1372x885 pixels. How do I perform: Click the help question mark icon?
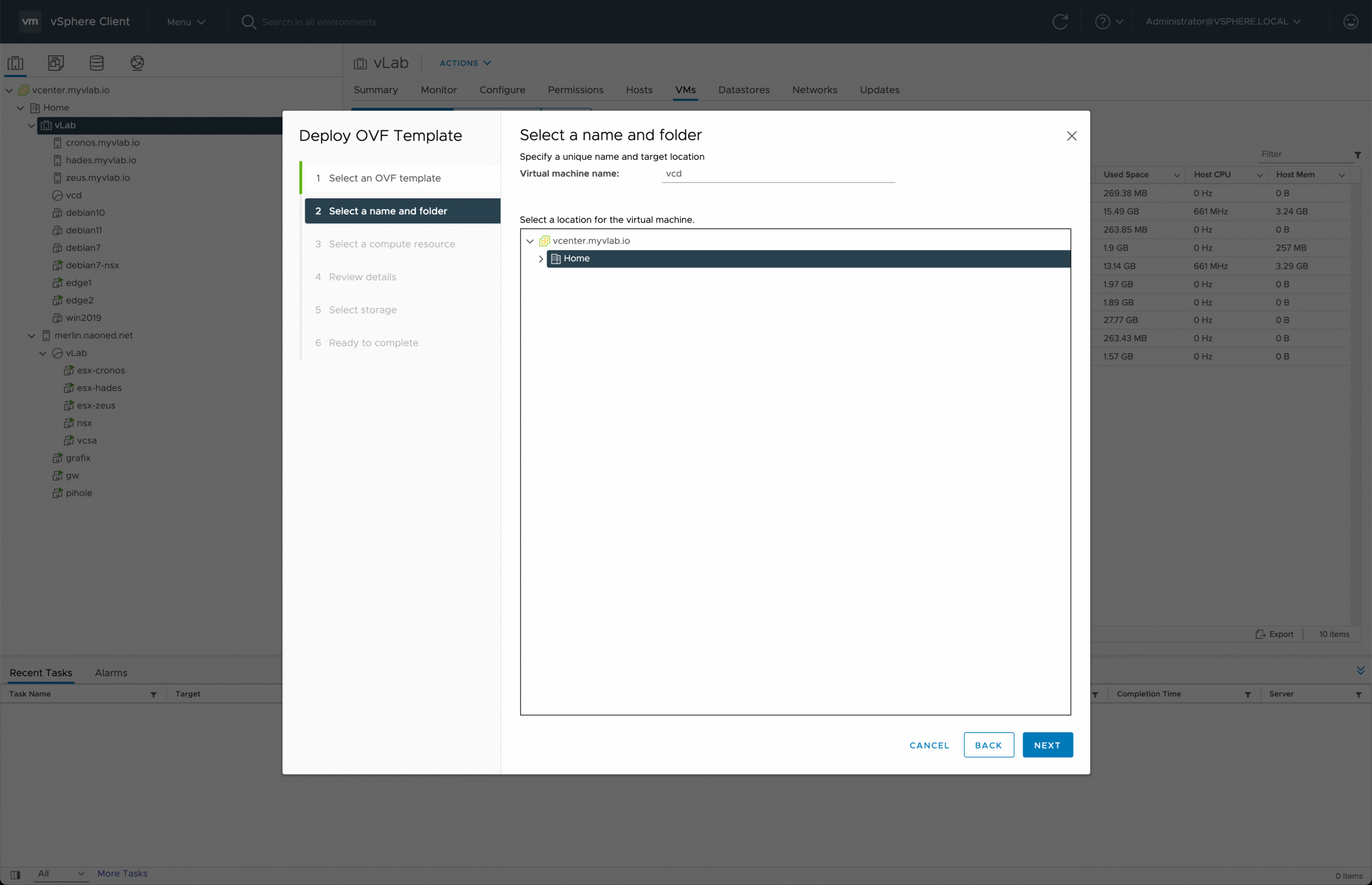click(1102, 22)
